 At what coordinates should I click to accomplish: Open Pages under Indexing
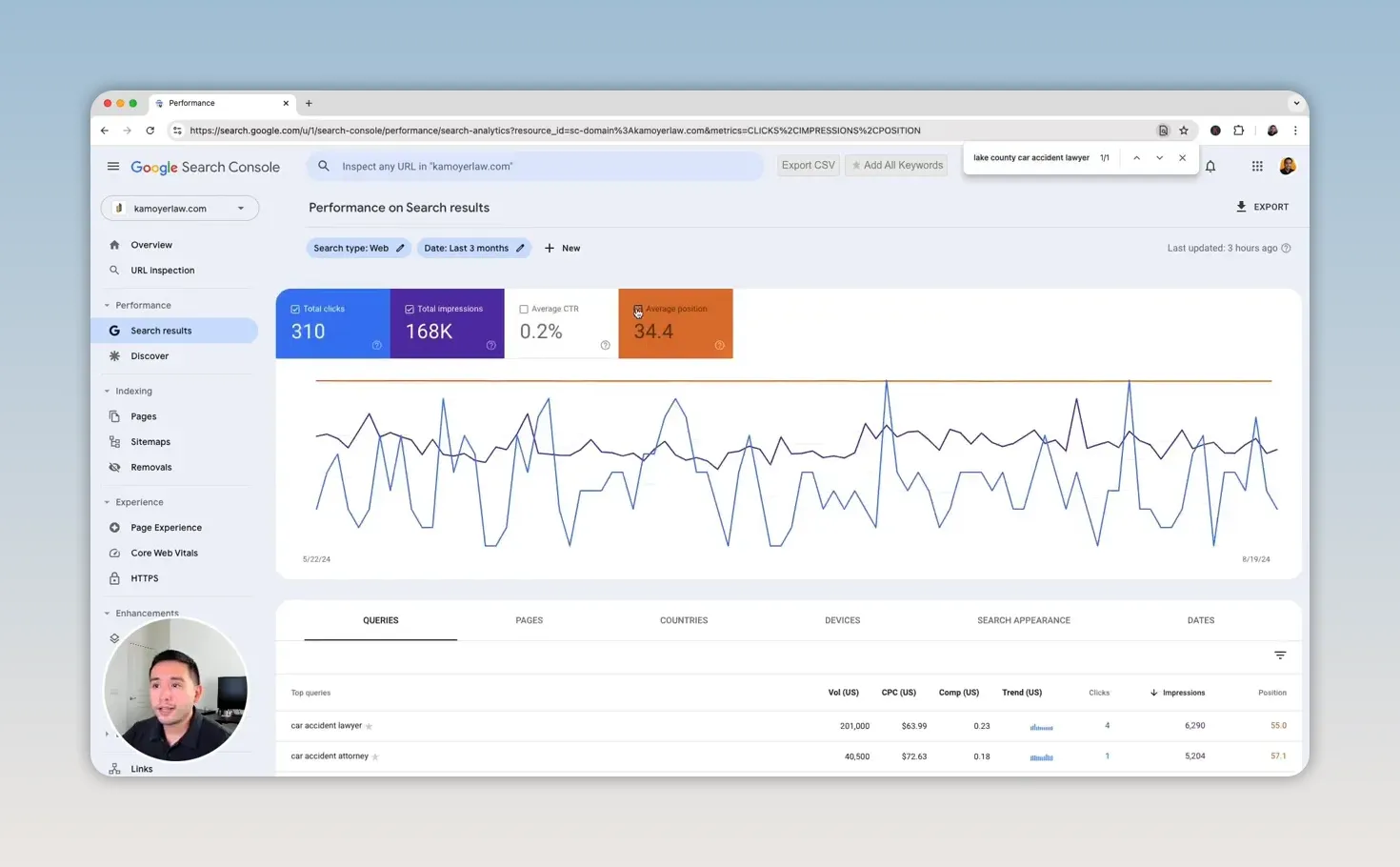(143, 416)
